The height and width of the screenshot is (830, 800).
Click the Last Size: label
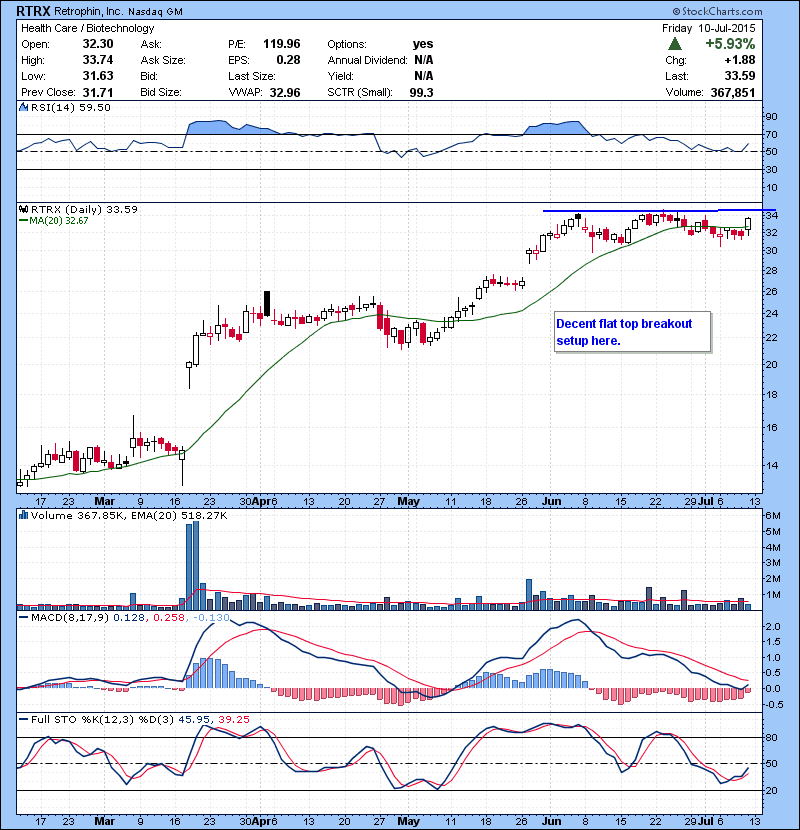(251, 76)
